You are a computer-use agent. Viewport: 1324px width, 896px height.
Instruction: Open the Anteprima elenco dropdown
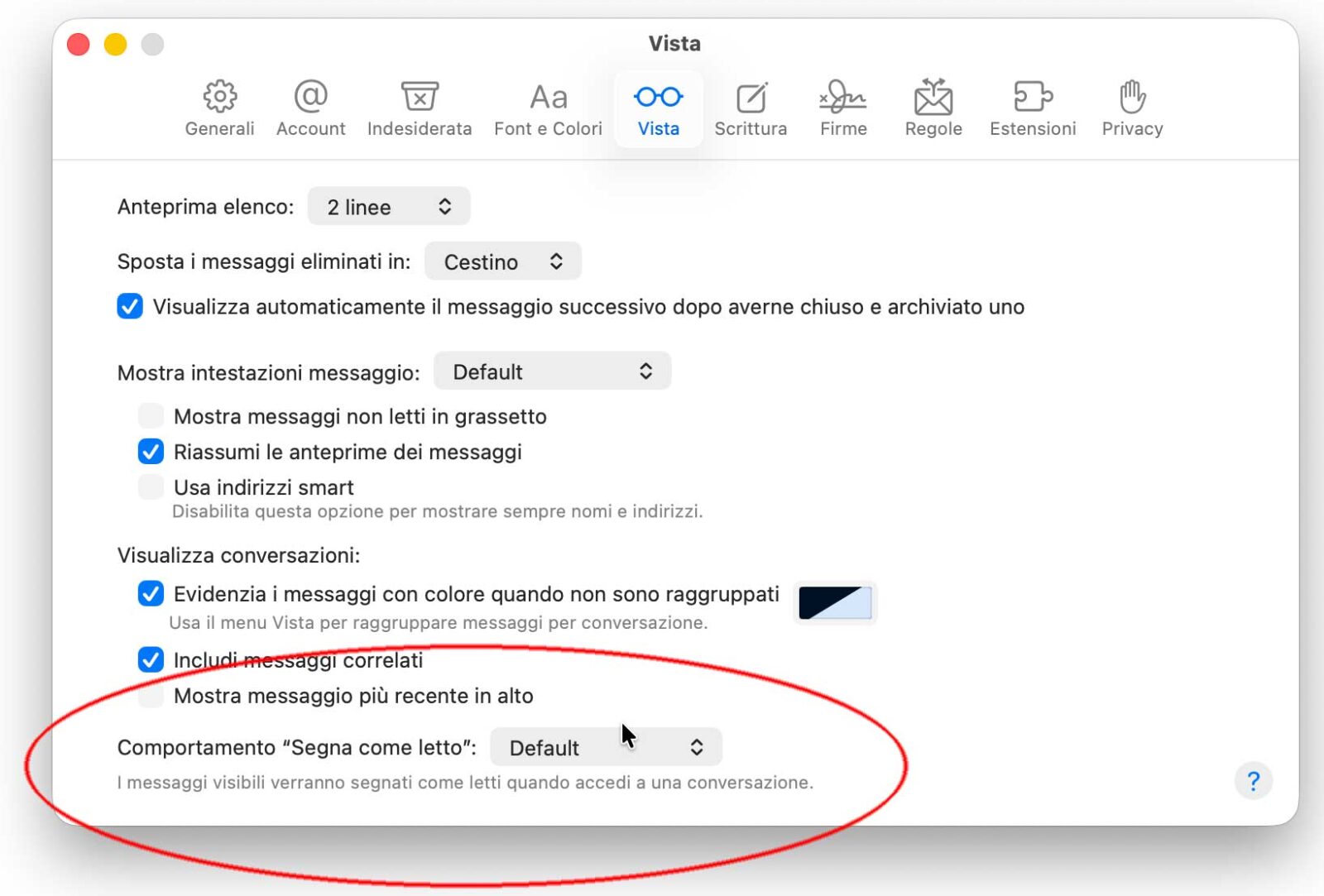click(388, 206)
